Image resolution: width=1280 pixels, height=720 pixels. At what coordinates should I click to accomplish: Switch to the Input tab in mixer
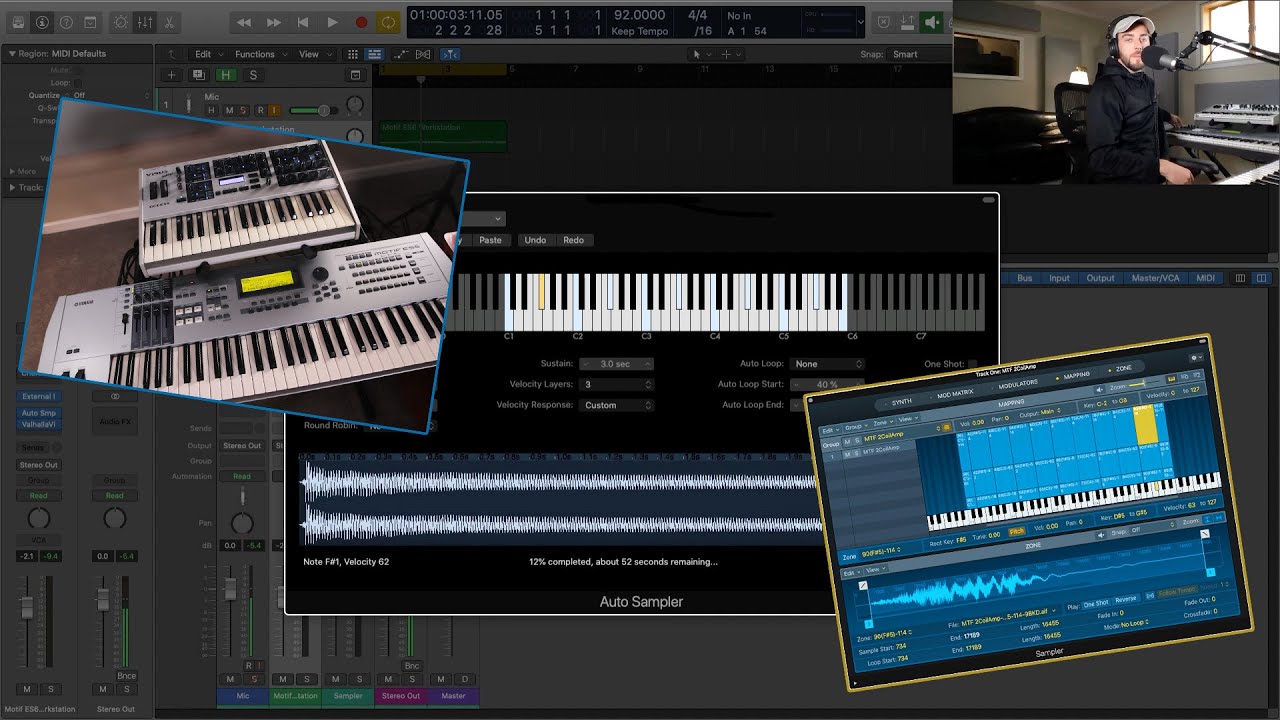1058,278
